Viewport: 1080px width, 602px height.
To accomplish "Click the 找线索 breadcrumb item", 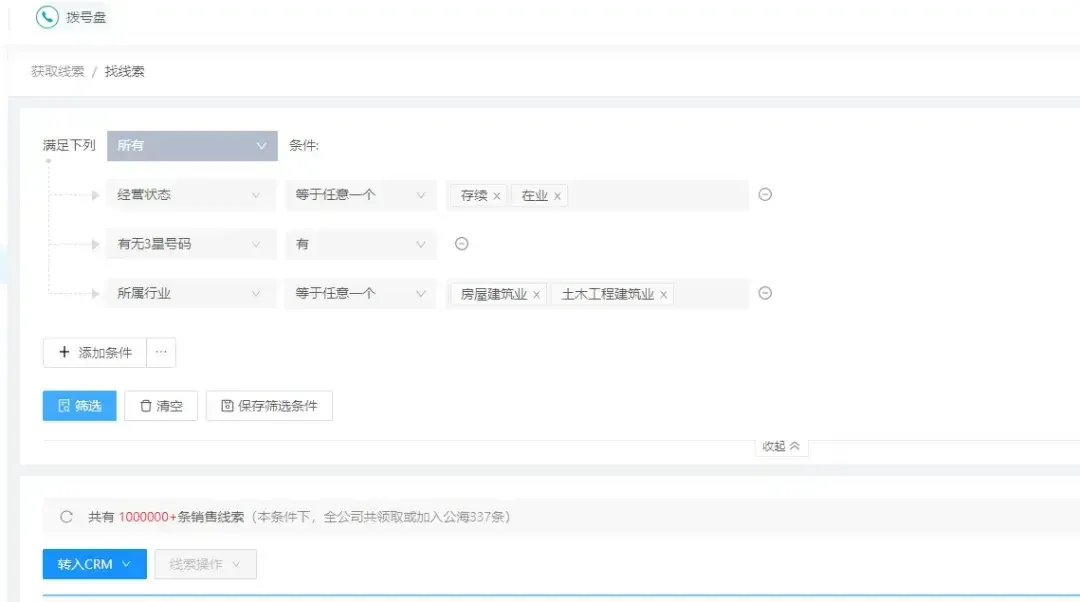I will point(125,72).
